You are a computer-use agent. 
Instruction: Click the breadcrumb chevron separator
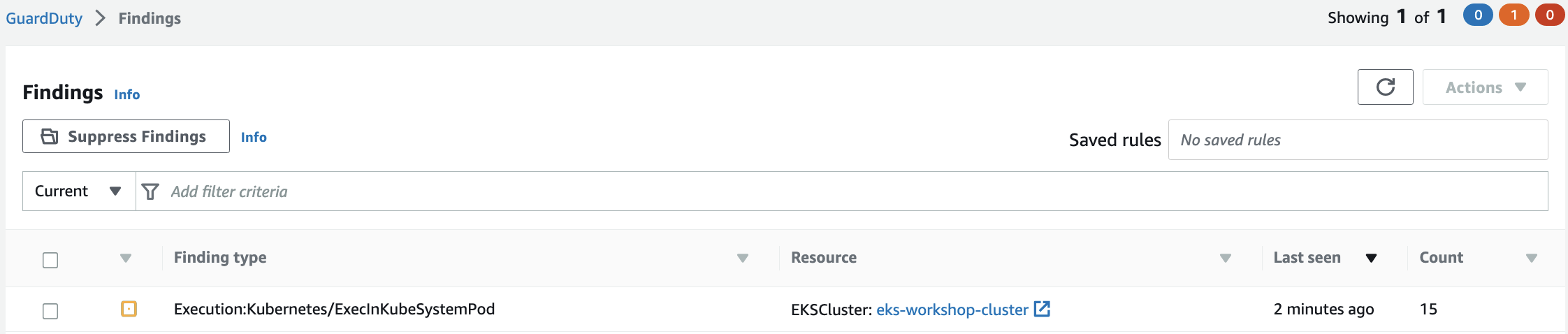coord(101,18)
